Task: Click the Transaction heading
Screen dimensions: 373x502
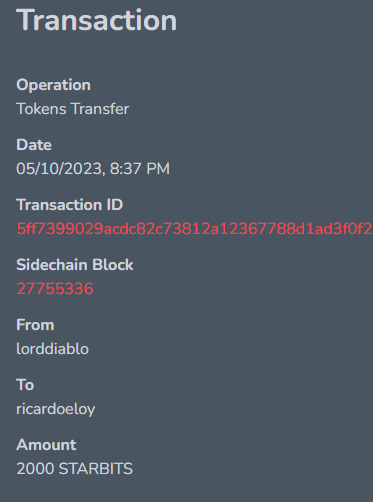Action: (97, 21)
